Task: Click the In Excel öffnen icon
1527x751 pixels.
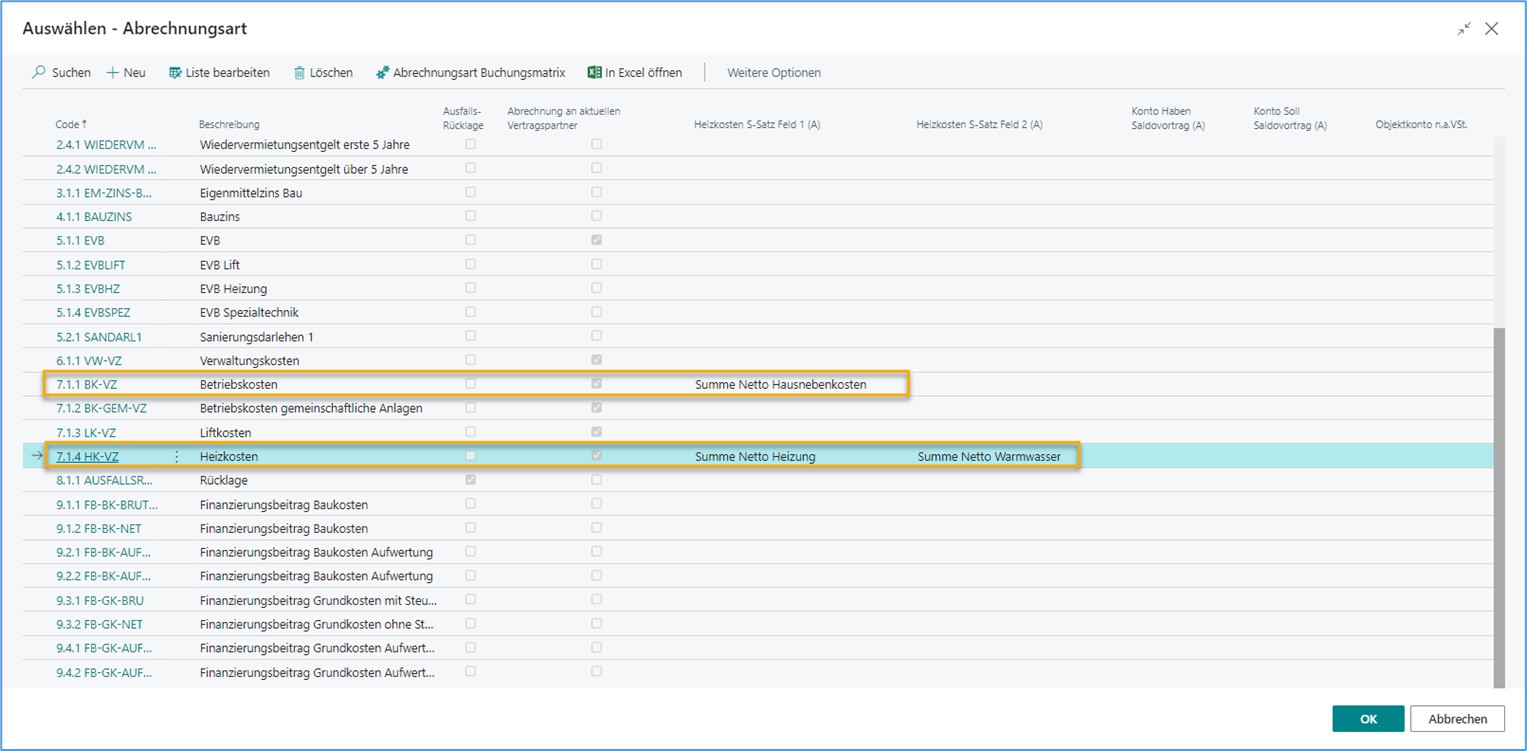Action: click(x=594, y=73)
